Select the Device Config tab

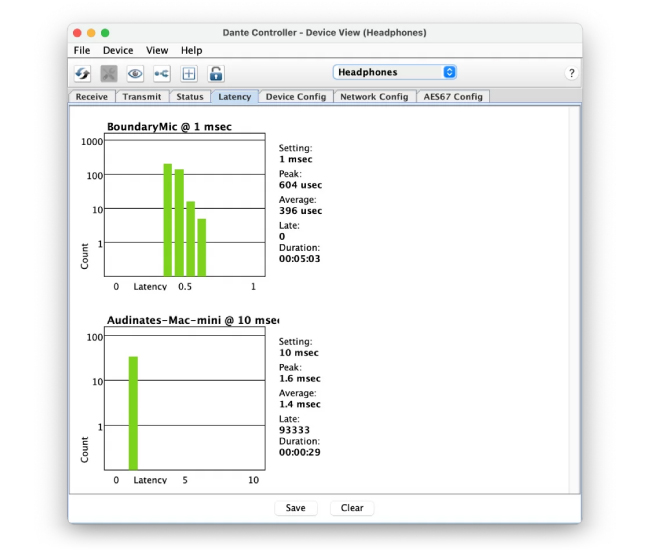tap(295, 97)
